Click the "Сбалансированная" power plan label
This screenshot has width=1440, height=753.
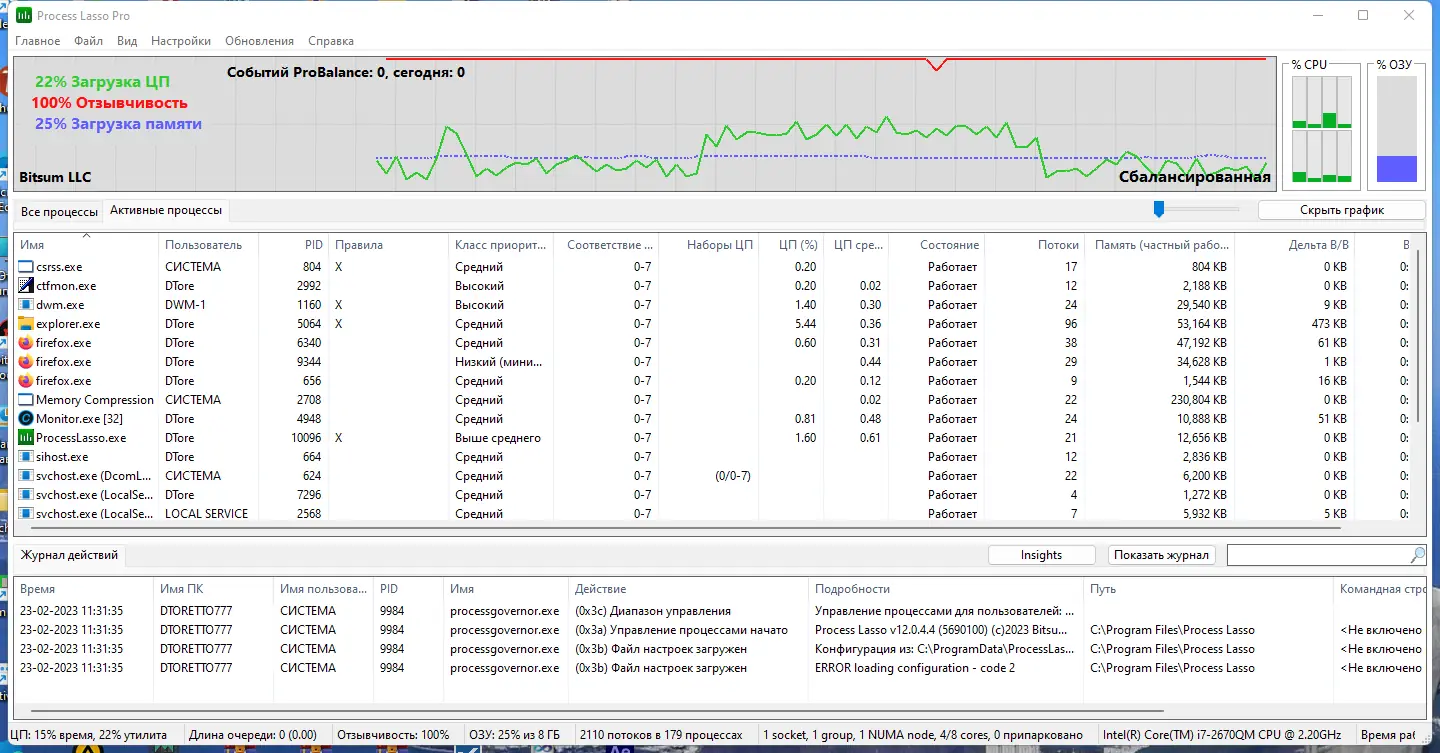(1195, 177)
